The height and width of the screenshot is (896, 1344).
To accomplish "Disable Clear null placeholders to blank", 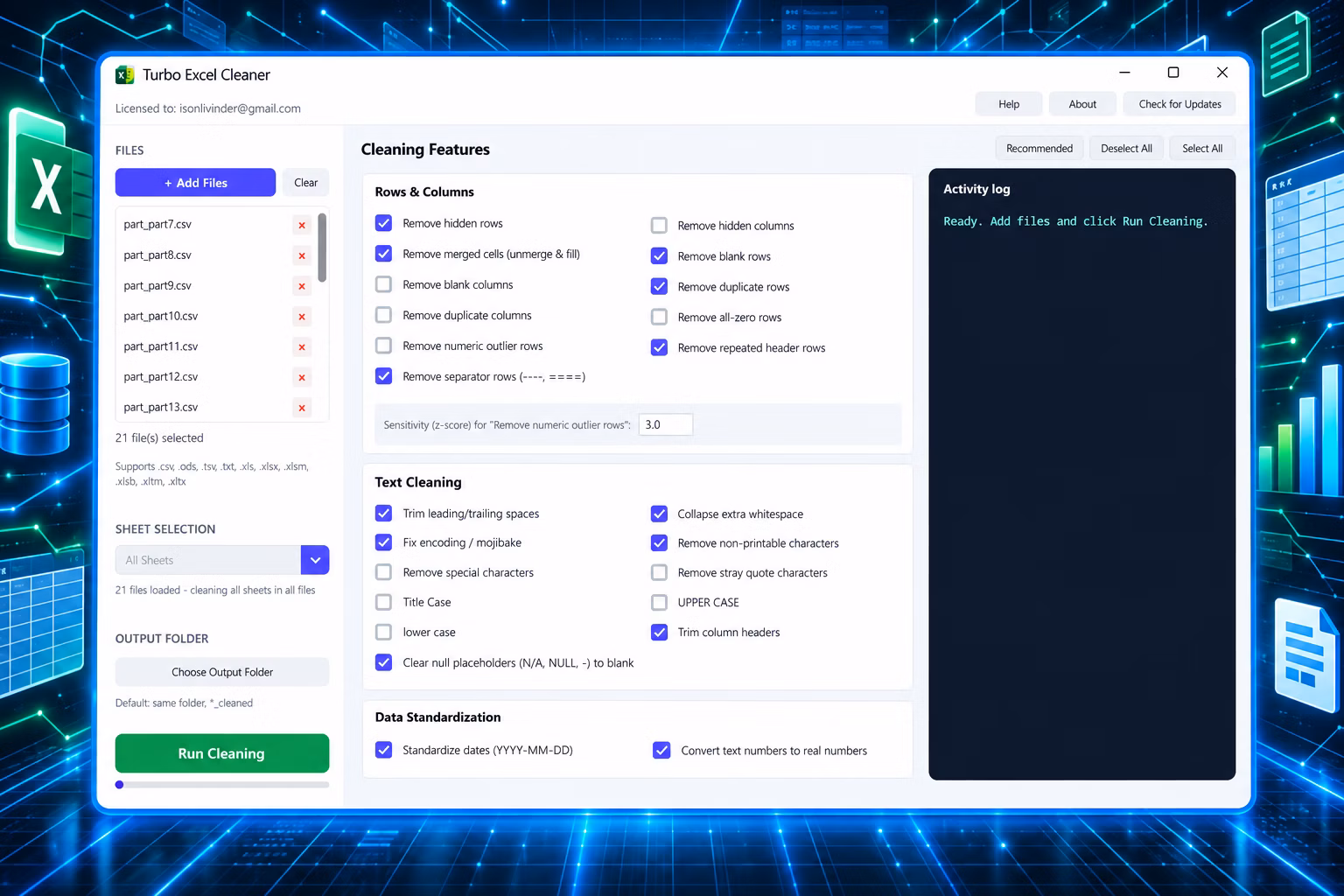I will [383, 662].
